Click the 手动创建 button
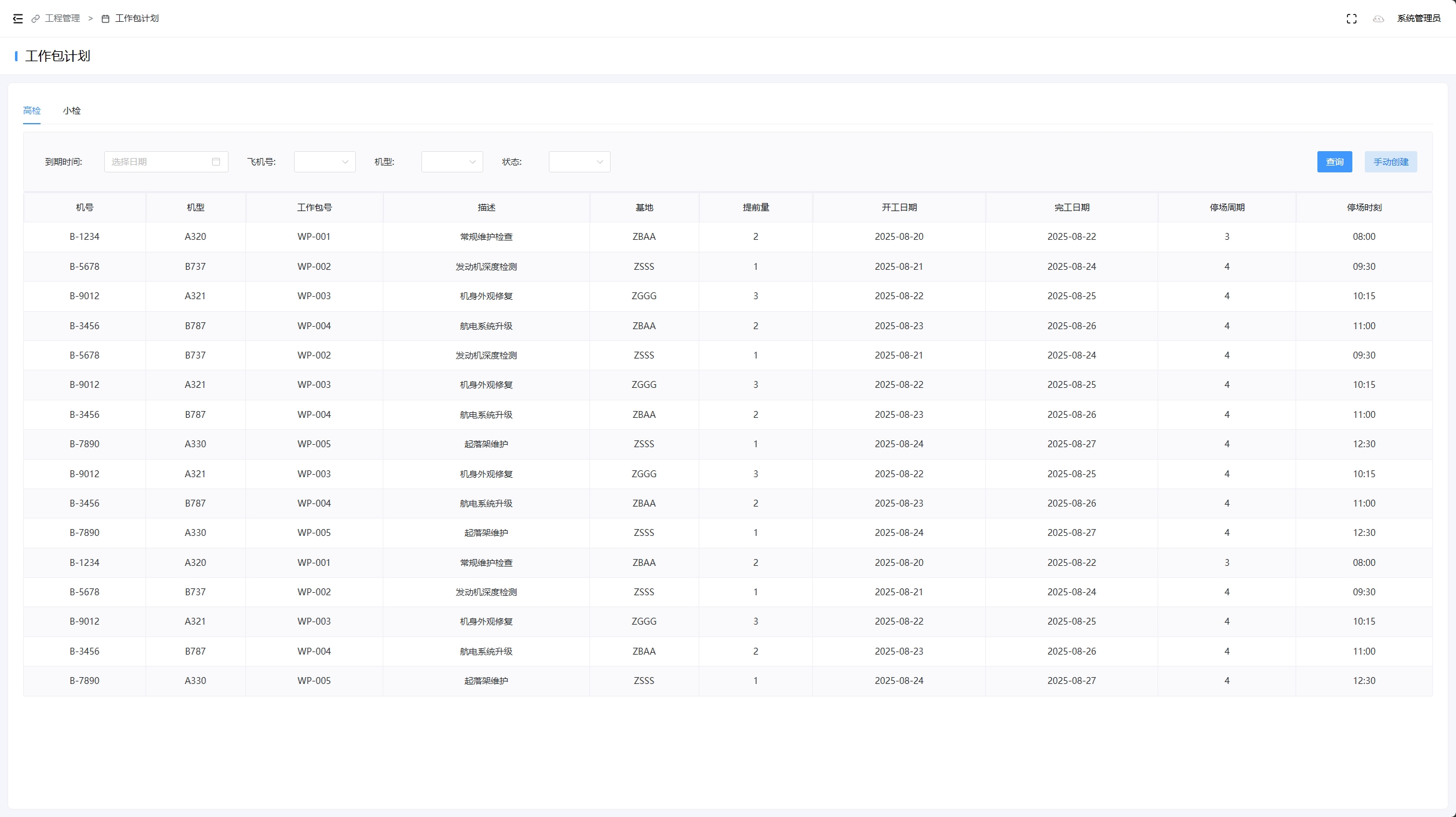The height and width of the screenshot is (817, 1456). coord(1391,162)
